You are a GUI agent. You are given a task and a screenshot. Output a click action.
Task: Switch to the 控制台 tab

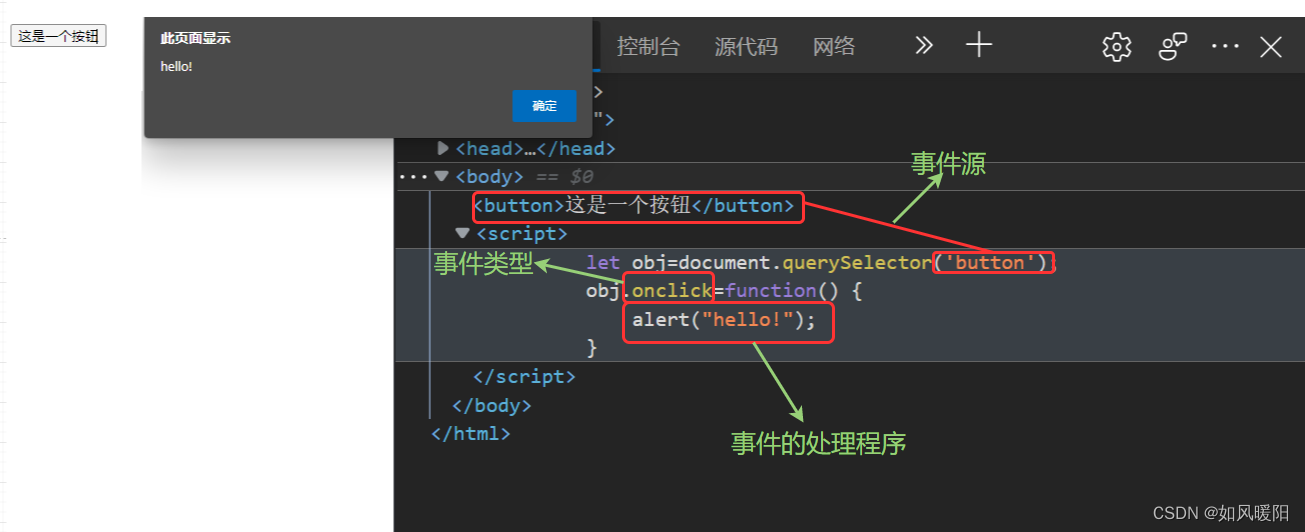tap(648, 46)
